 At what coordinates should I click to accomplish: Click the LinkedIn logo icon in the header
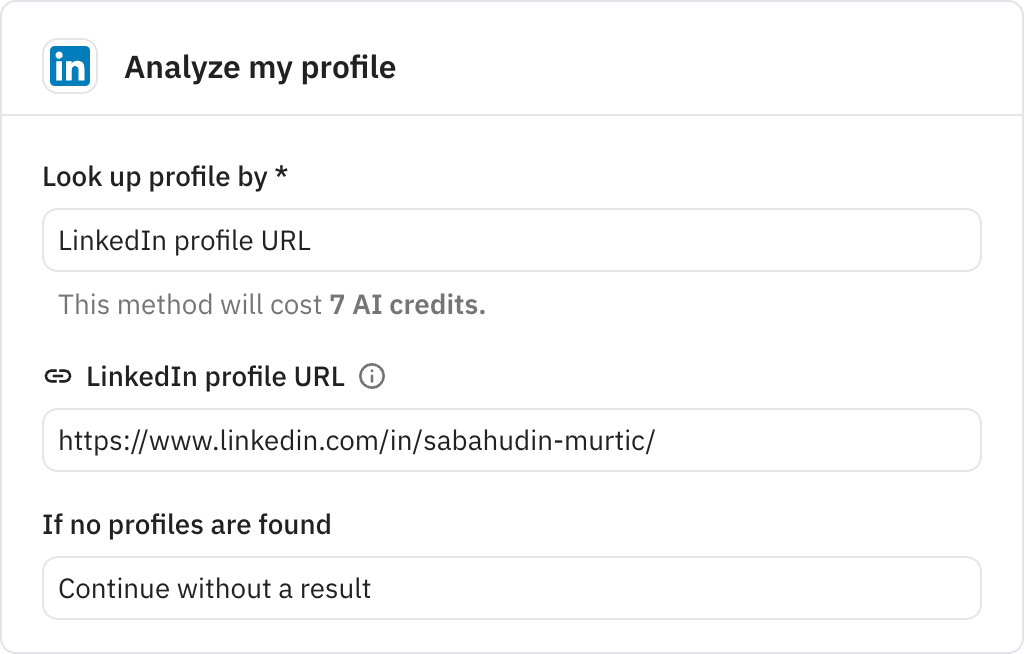click(x=68, y=67)
